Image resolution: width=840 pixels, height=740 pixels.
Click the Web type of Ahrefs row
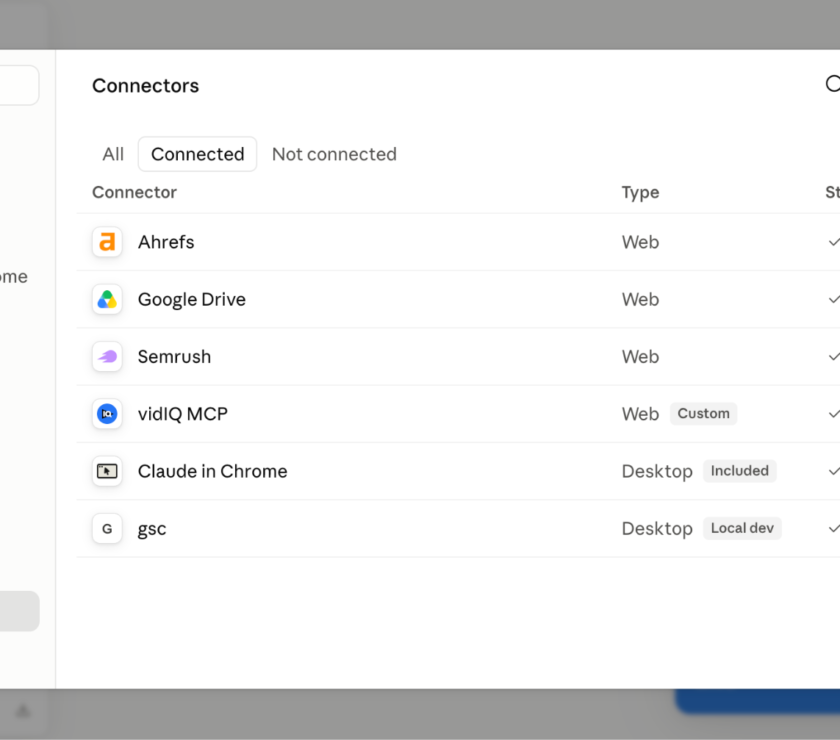(640, 242)
